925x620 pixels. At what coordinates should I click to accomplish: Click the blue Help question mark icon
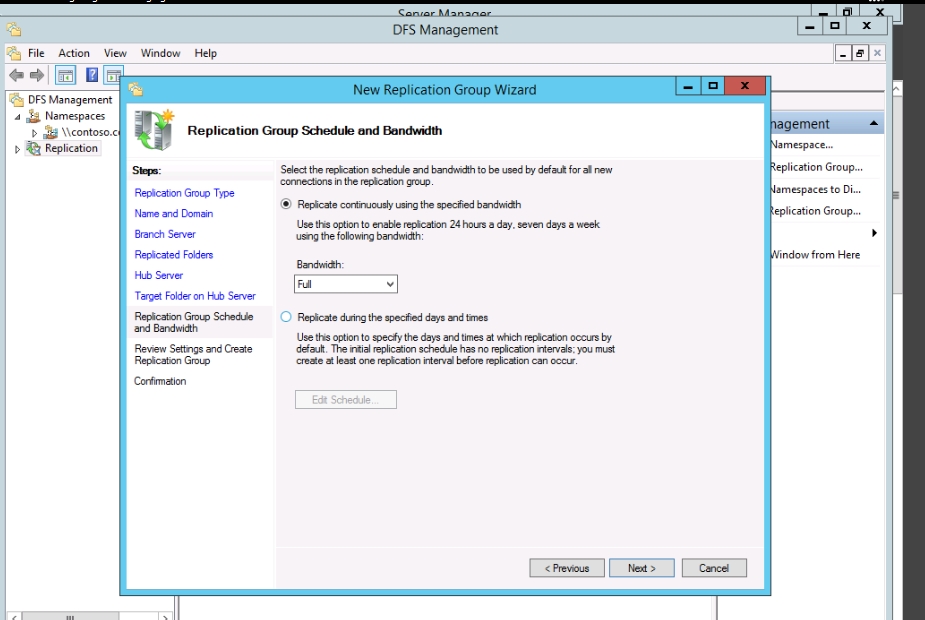pyautogui.click(x=92, y=76)
